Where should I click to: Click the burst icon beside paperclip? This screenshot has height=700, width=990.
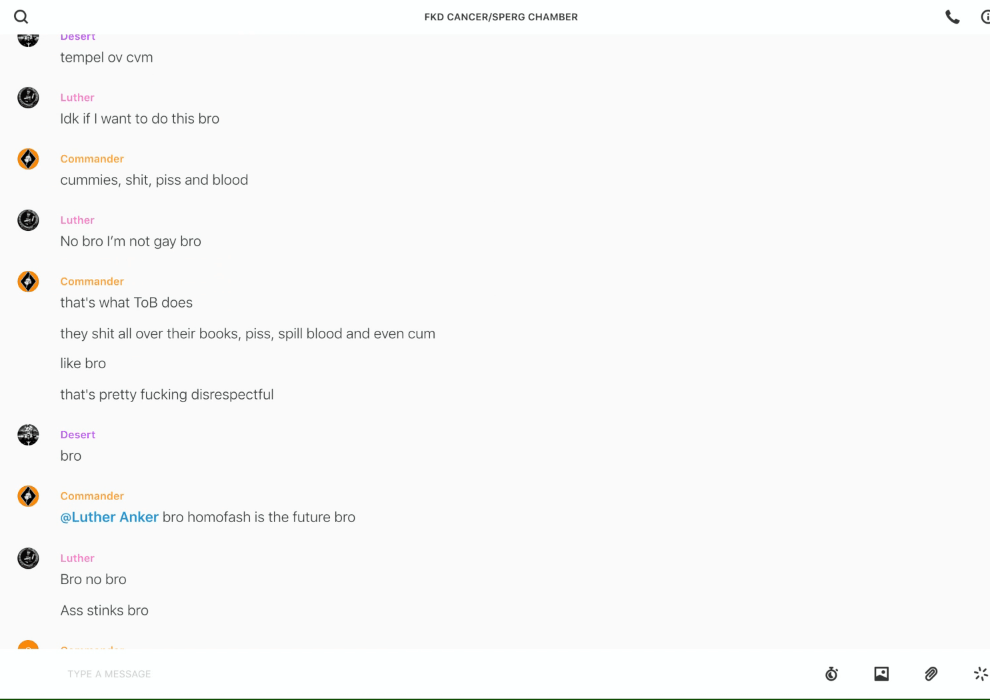pos(981,673)
